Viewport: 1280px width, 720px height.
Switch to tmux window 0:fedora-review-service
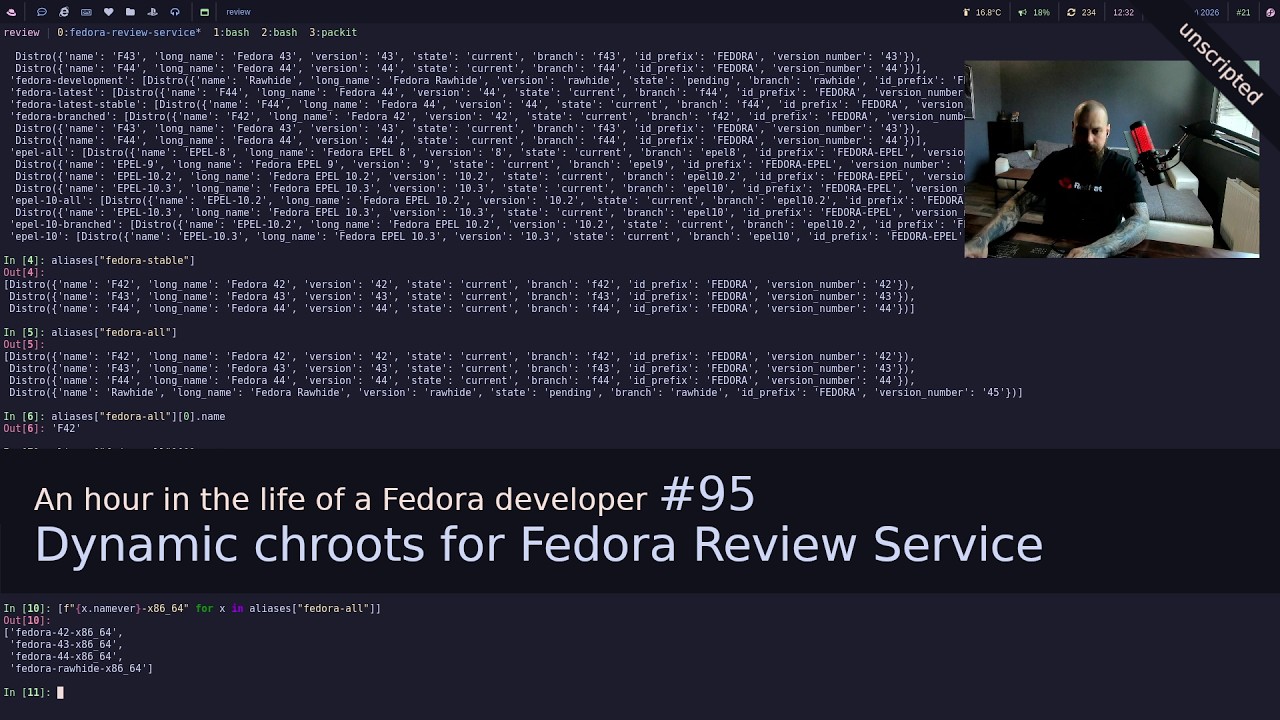pyautogui.click(x=129, y=32)
